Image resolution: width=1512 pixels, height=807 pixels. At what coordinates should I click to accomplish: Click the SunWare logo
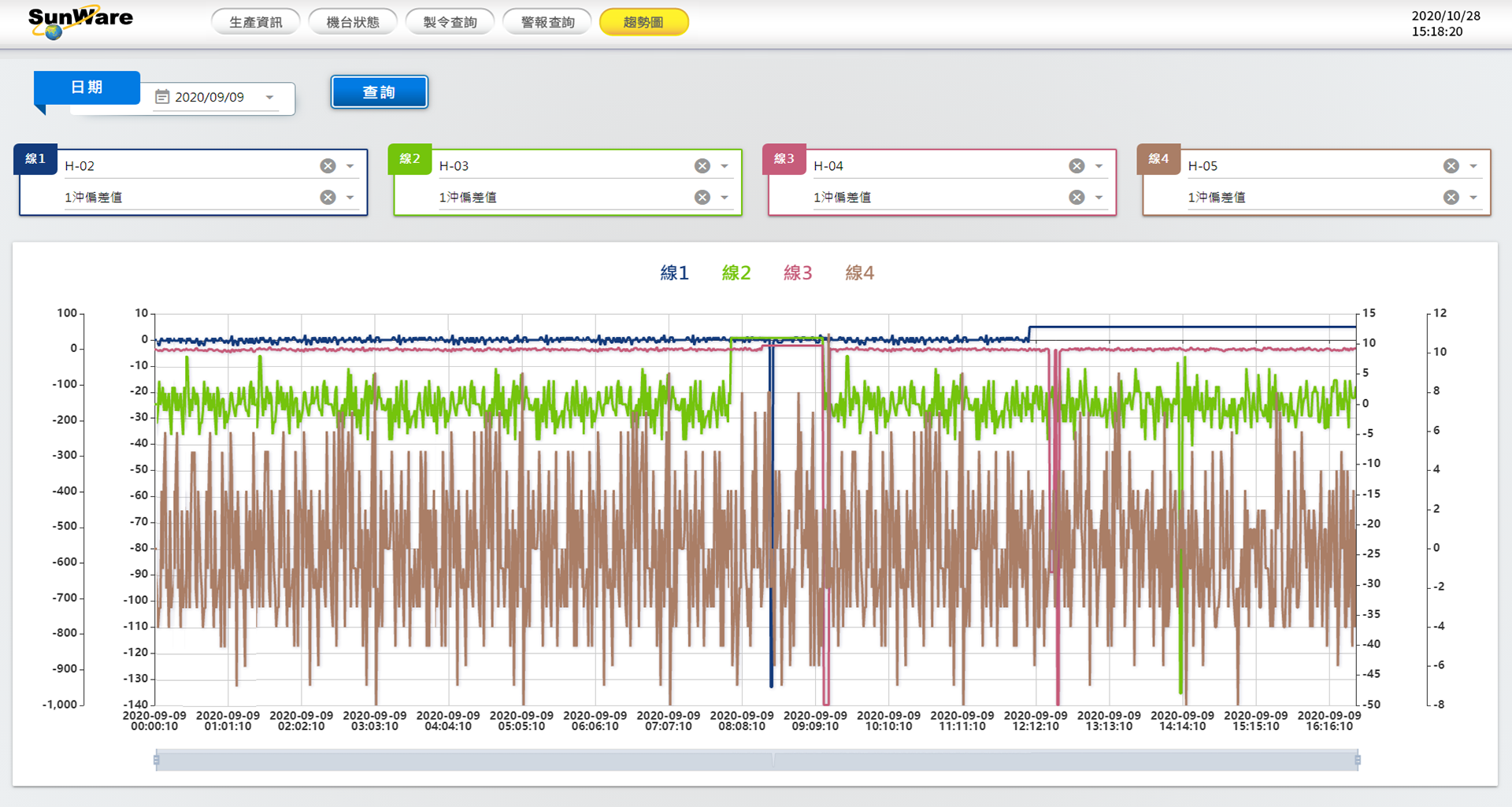[80, 22]
